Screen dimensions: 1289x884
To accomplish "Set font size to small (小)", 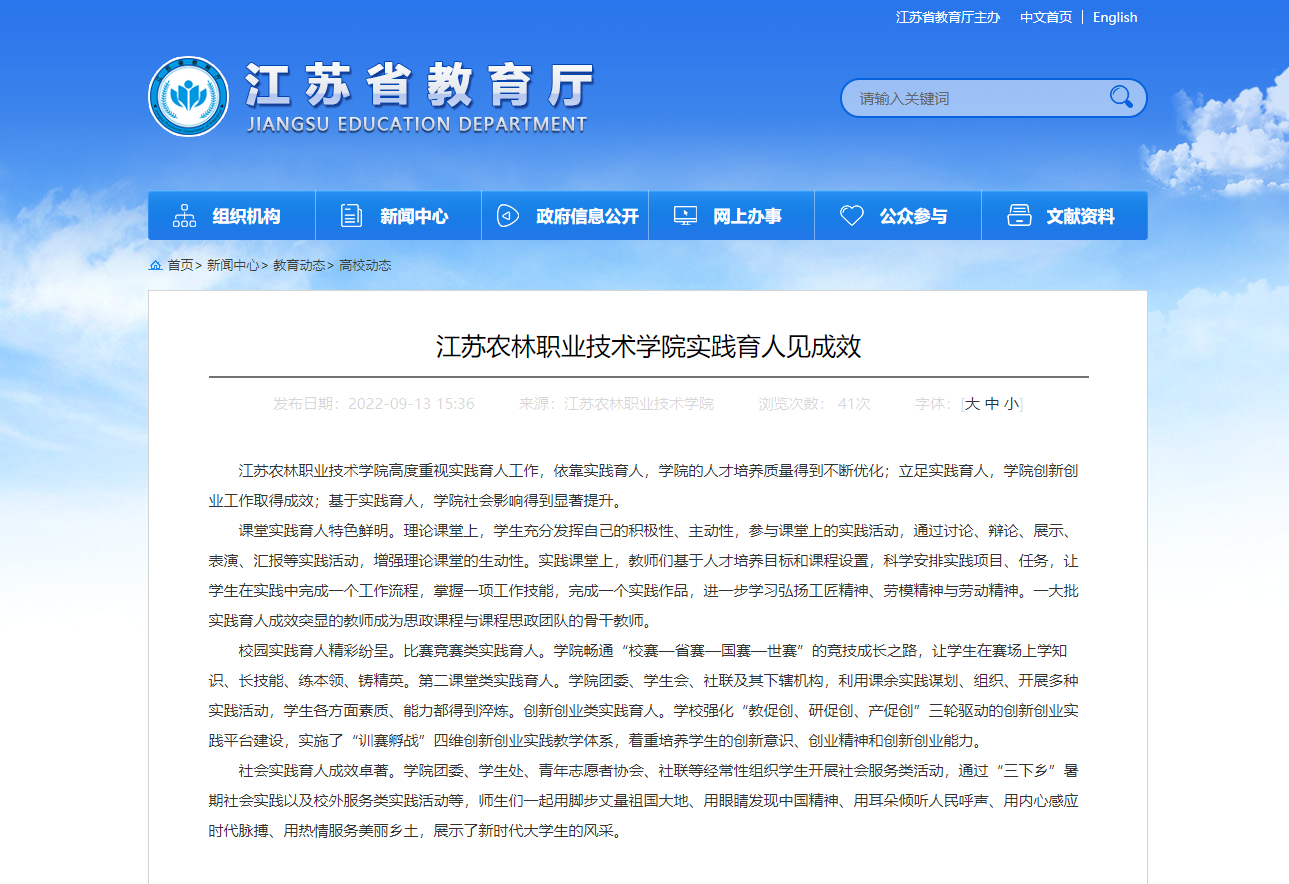I will point(1011,404).
